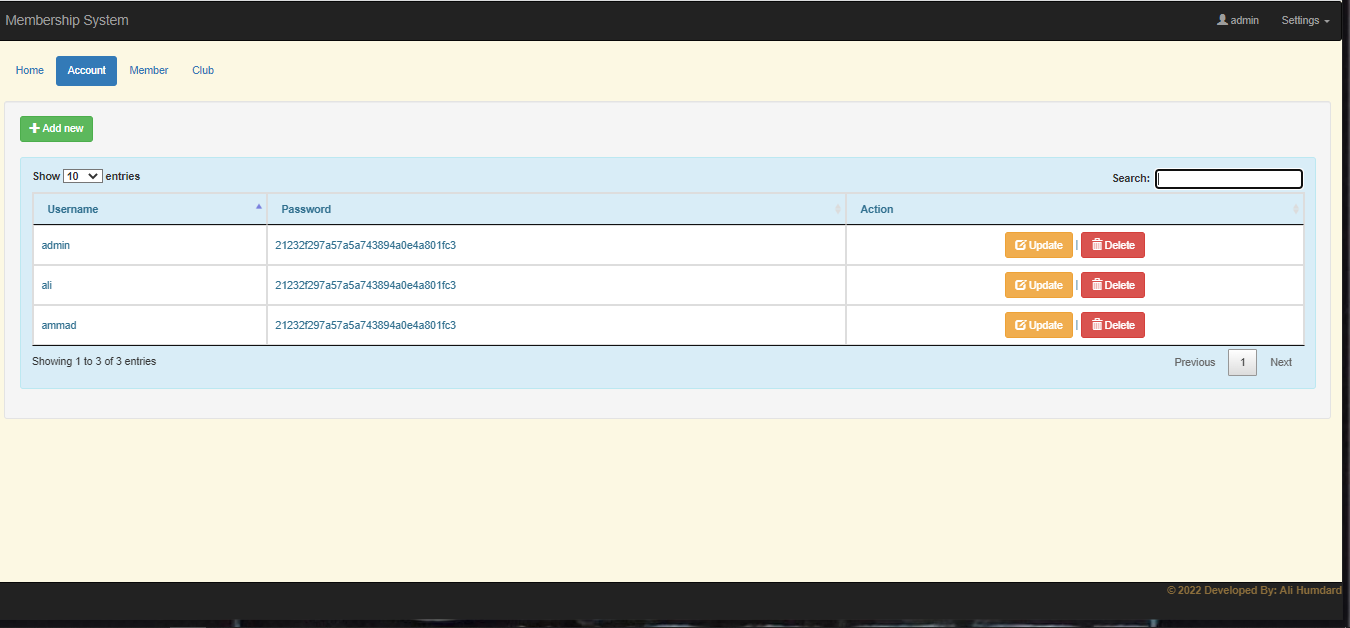Open the Club tab
The height and width of the screenshot is (628, 1350).
(x=203, y=71)
